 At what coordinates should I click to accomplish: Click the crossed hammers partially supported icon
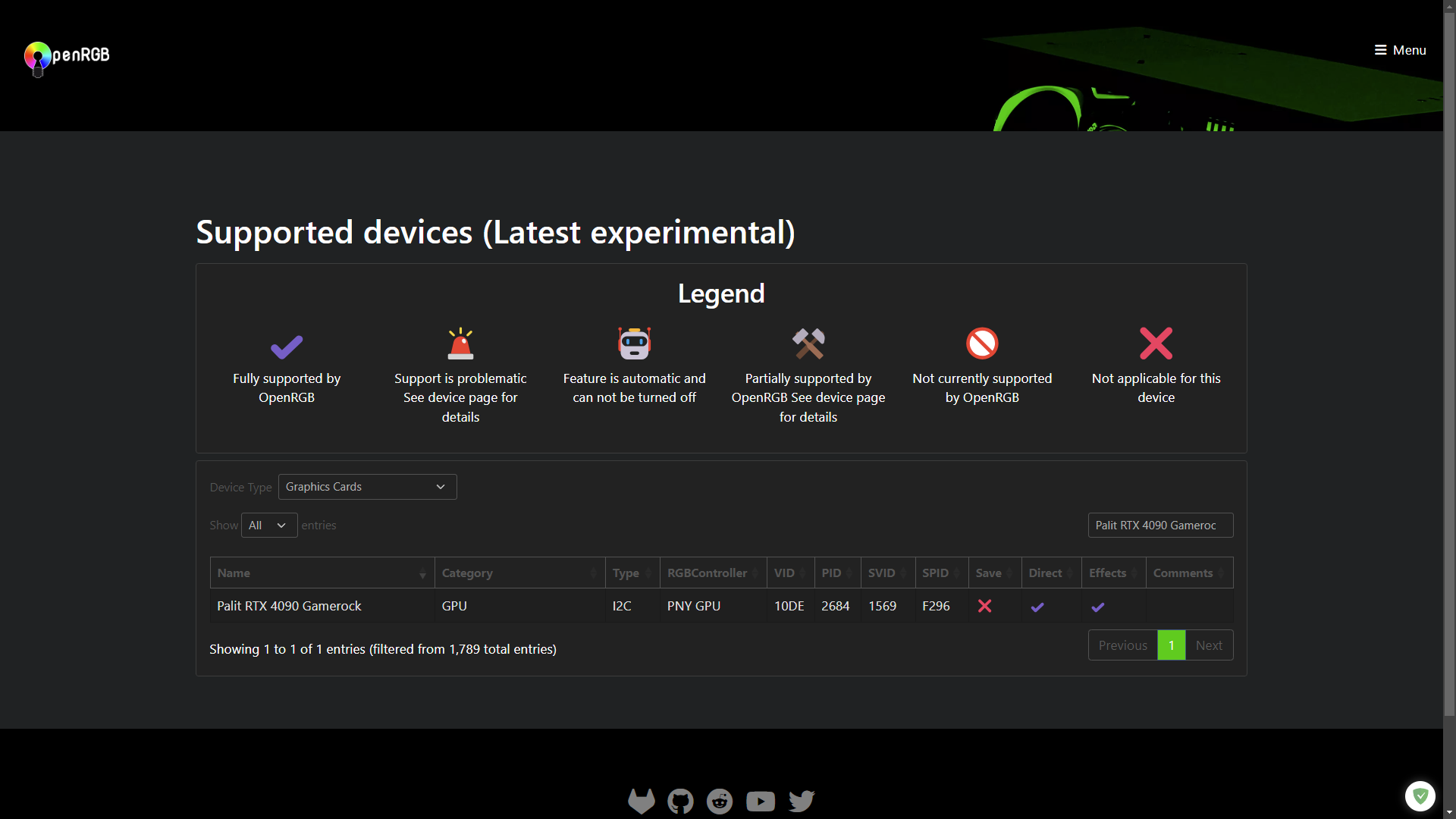point(808,344)
